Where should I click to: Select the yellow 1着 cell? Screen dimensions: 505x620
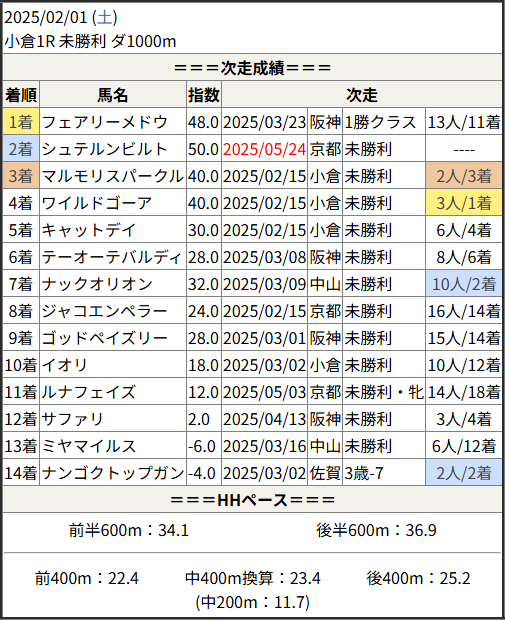[21, 122]
